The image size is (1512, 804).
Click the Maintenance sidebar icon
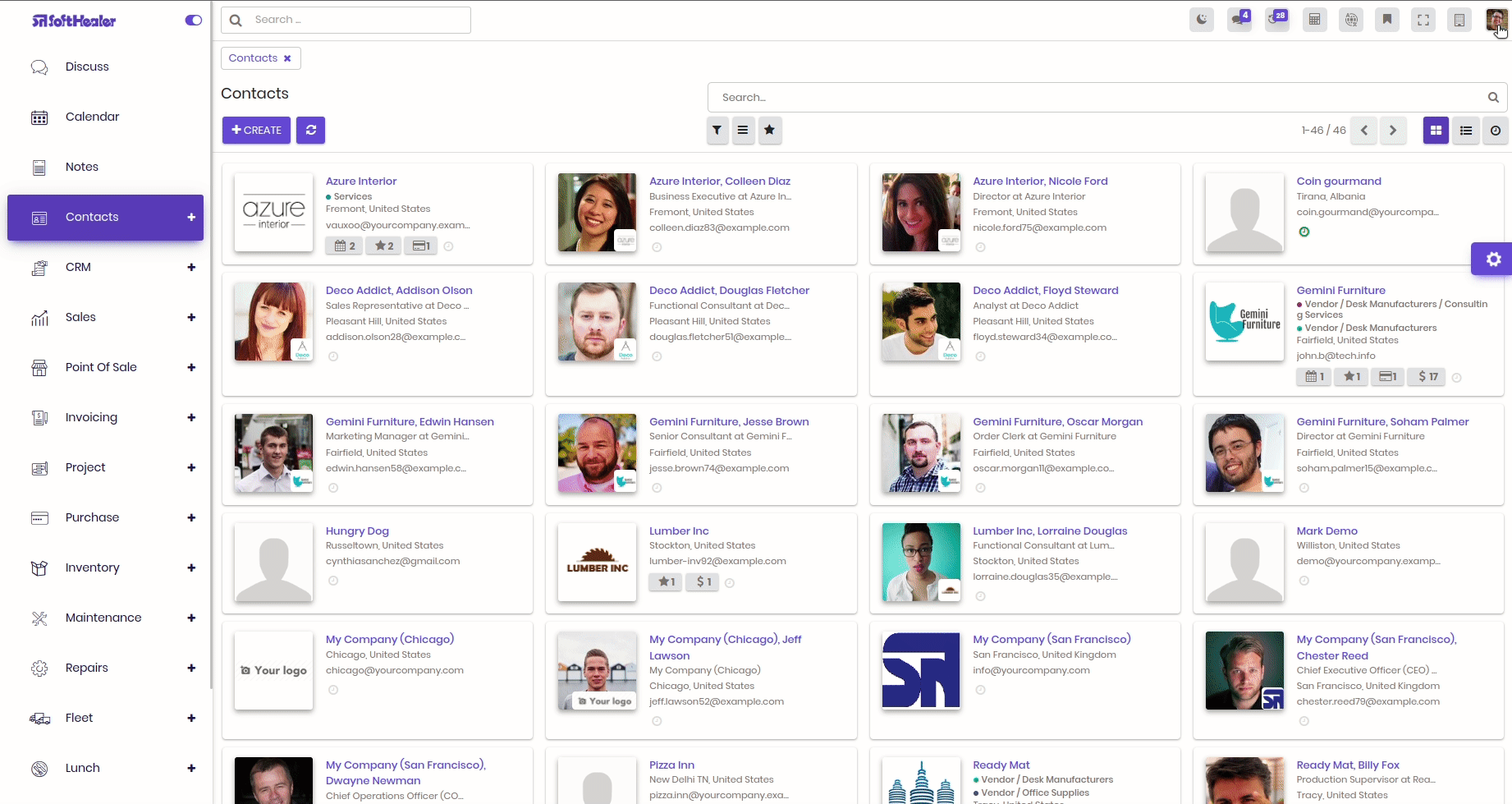click(x=39, y=618)
